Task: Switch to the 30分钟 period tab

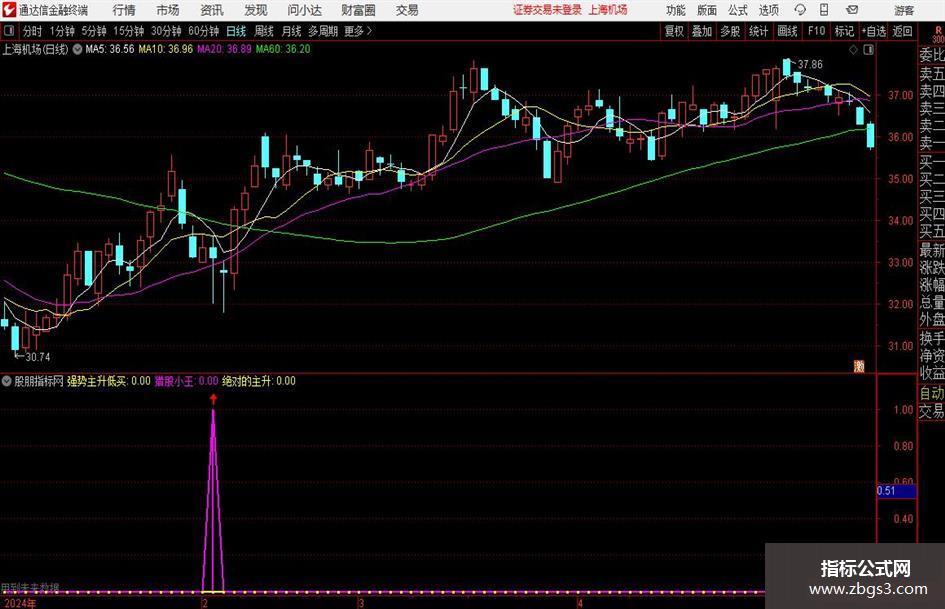Action: click(x=166, y=31)
